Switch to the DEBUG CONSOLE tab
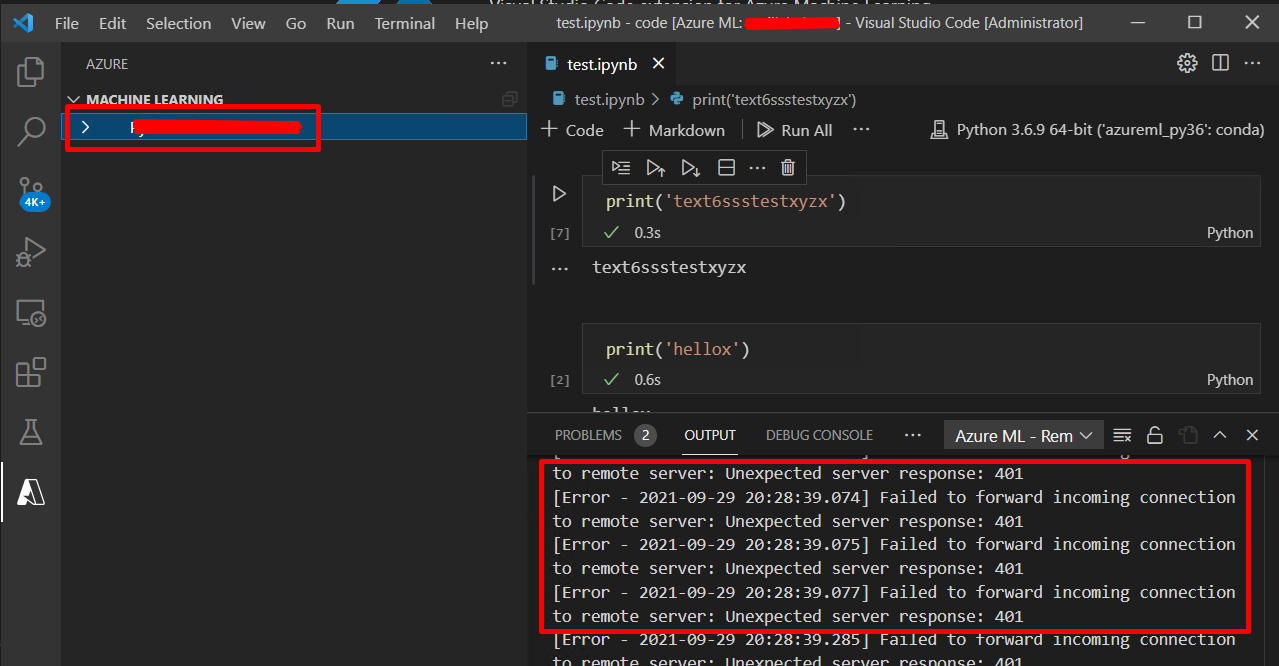 [819, 435]
